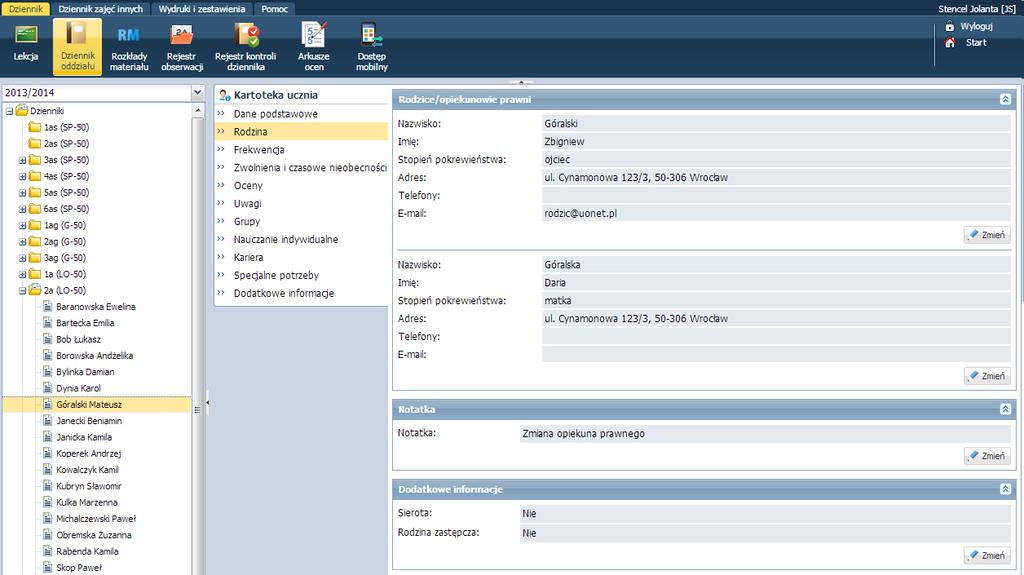Select student Obremska Zuzanna in tree
The image size is (1024, 575).
coord(93,535)
